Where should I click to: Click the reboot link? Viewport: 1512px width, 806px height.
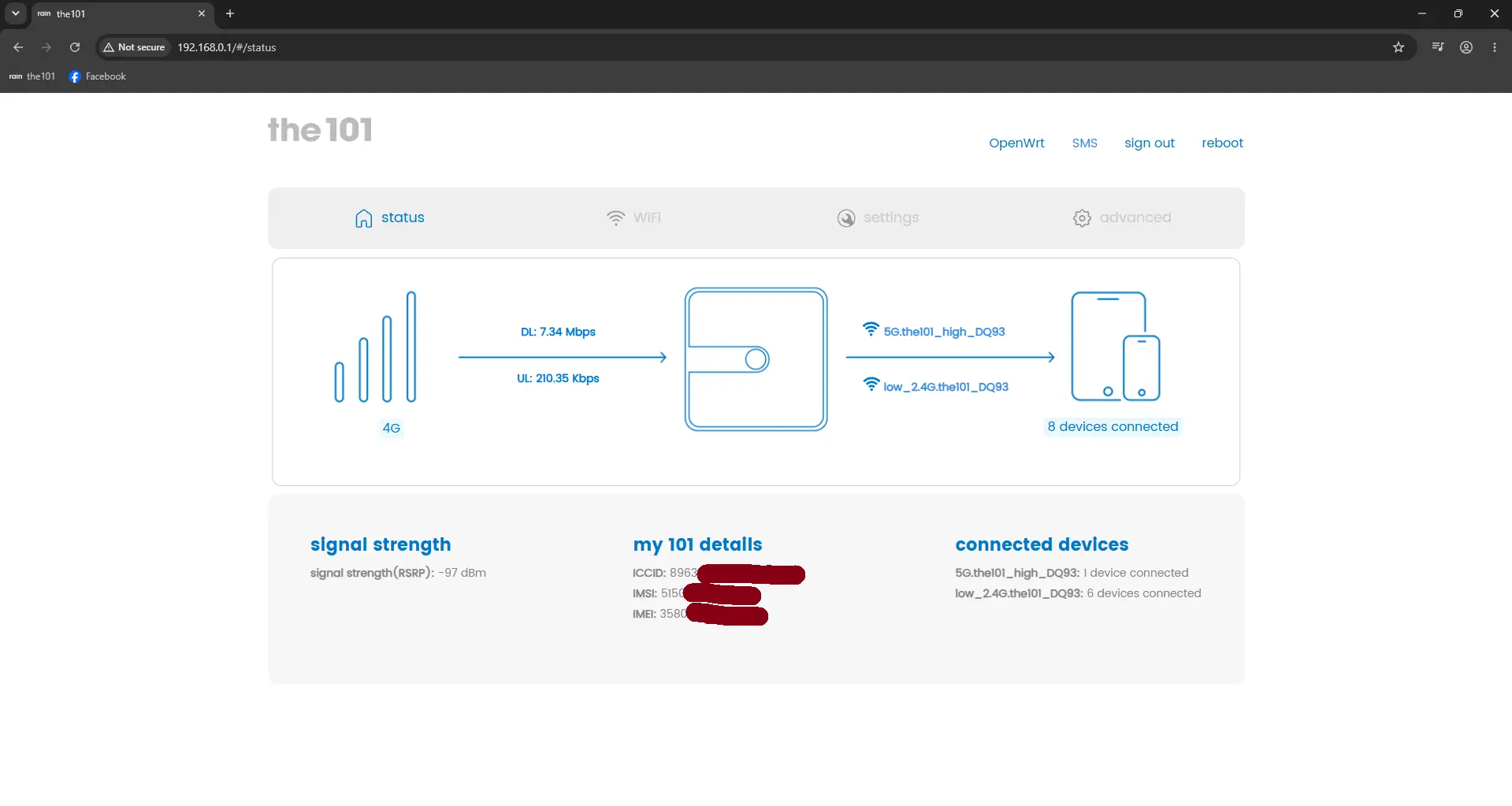1222,143
